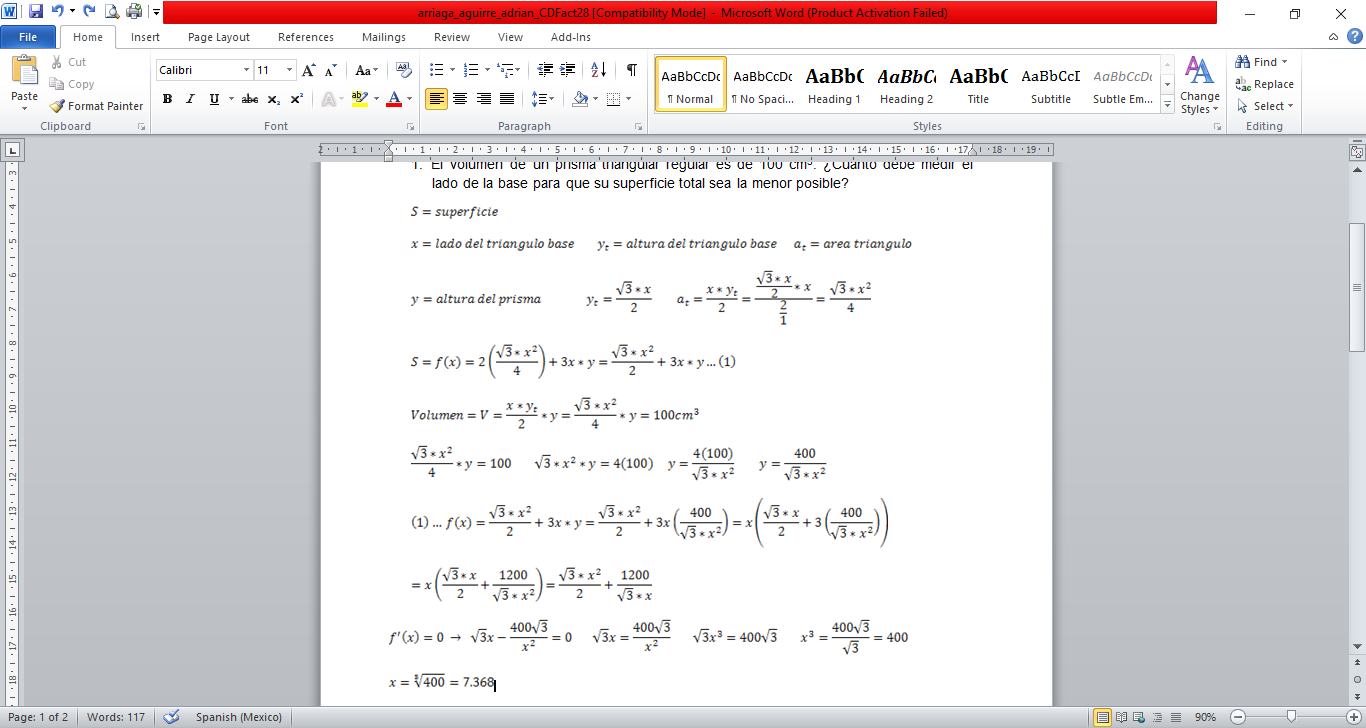Click the Justify alignment icon
The height and width of the screenshot is (728, 1366).
507,99
